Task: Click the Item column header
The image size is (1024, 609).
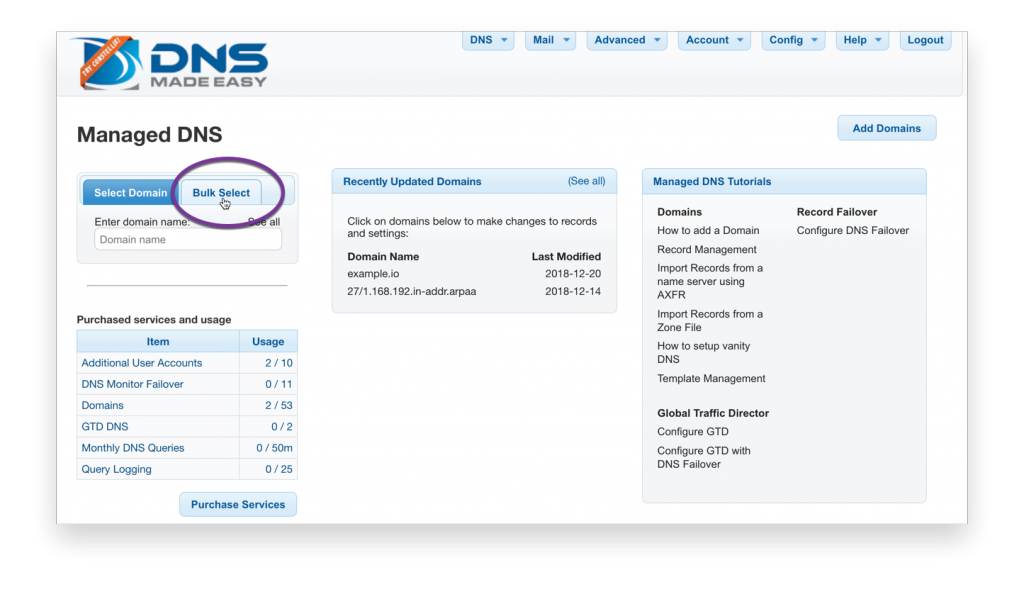Action: pos(157,341)
